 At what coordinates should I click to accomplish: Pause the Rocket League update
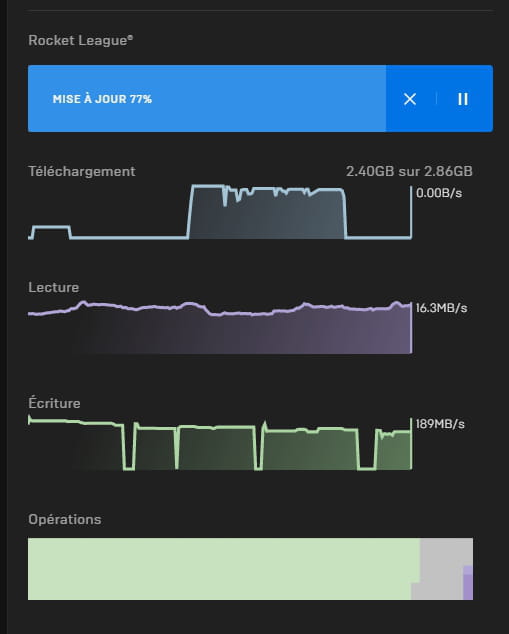[463, 99]
